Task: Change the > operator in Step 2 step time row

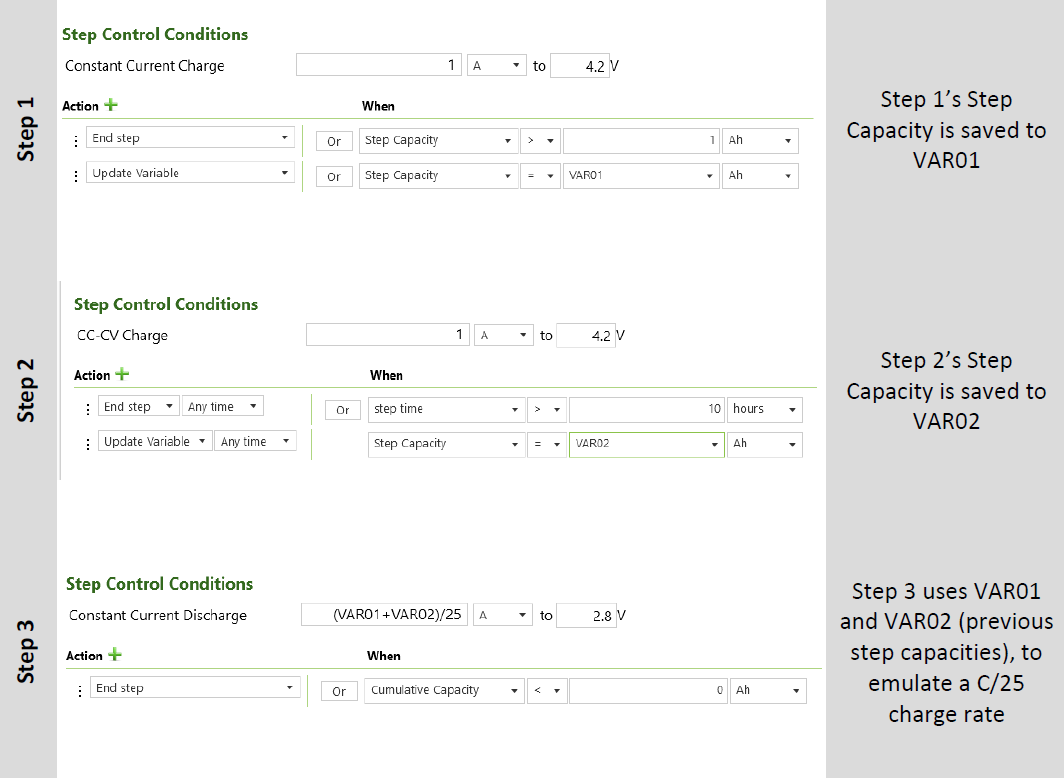Action: pos(547,409)
